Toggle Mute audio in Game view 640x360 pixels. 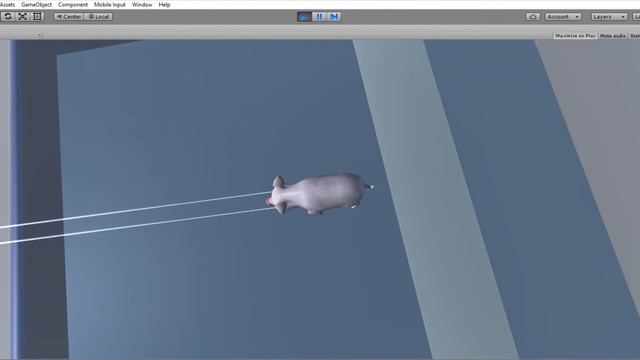613,36
